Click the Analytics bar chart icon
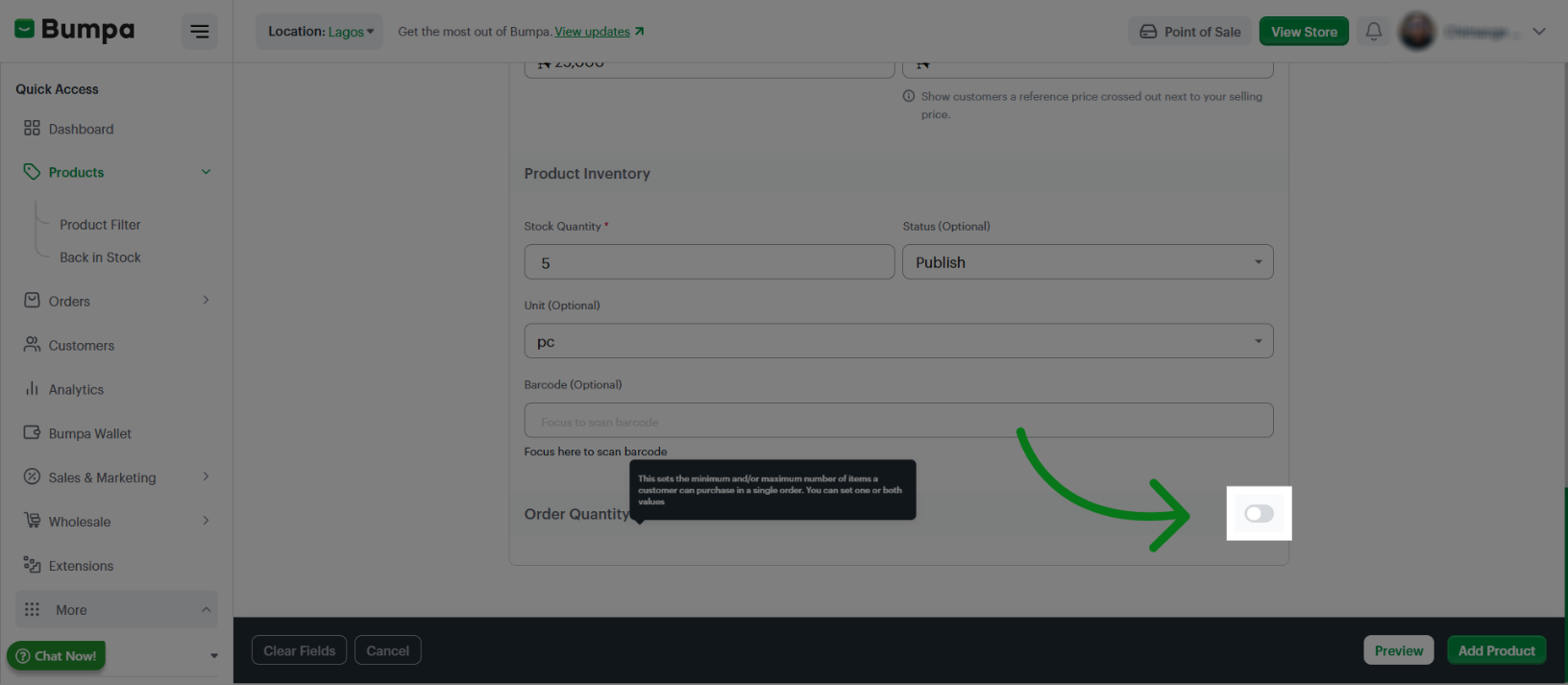The image size is (1568, 685). 32,388
